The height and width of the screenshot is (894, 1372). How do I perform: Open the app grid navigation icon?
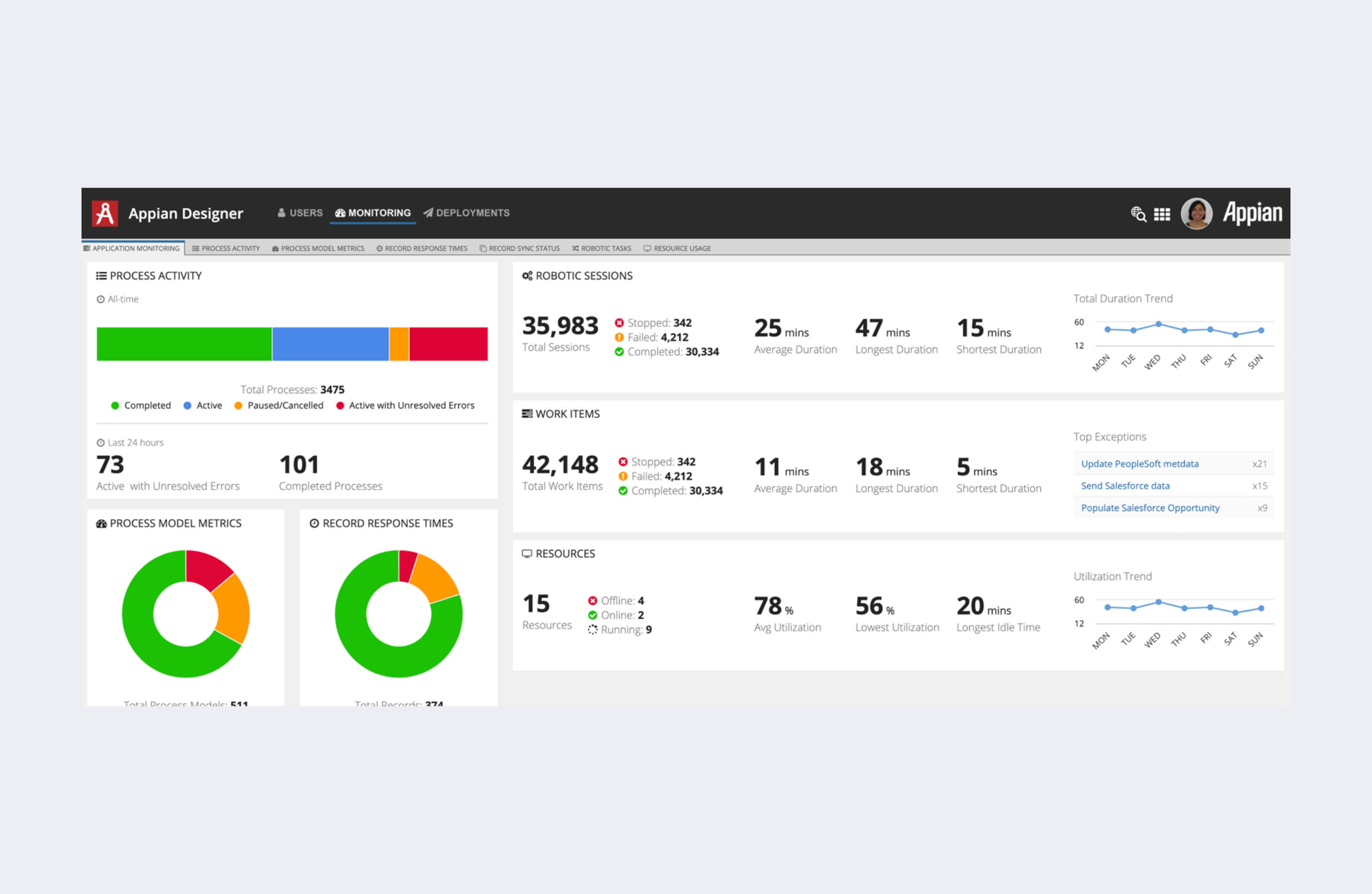pyautogui.click(x=1161, y=214)
